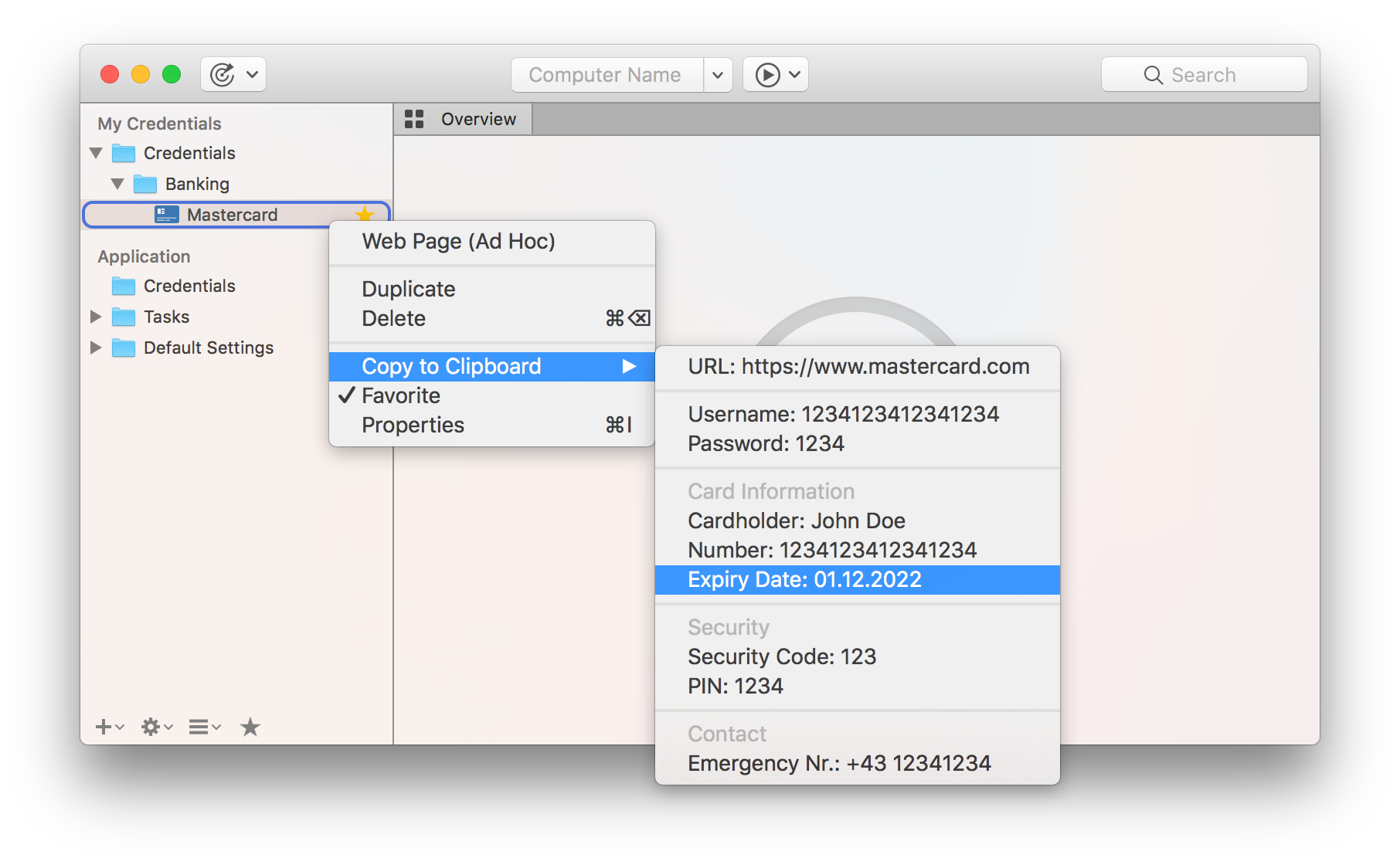Screen dimensions: 1400x865
Task: Click the Default Settings folder icon
Action: tap(124, 348)
